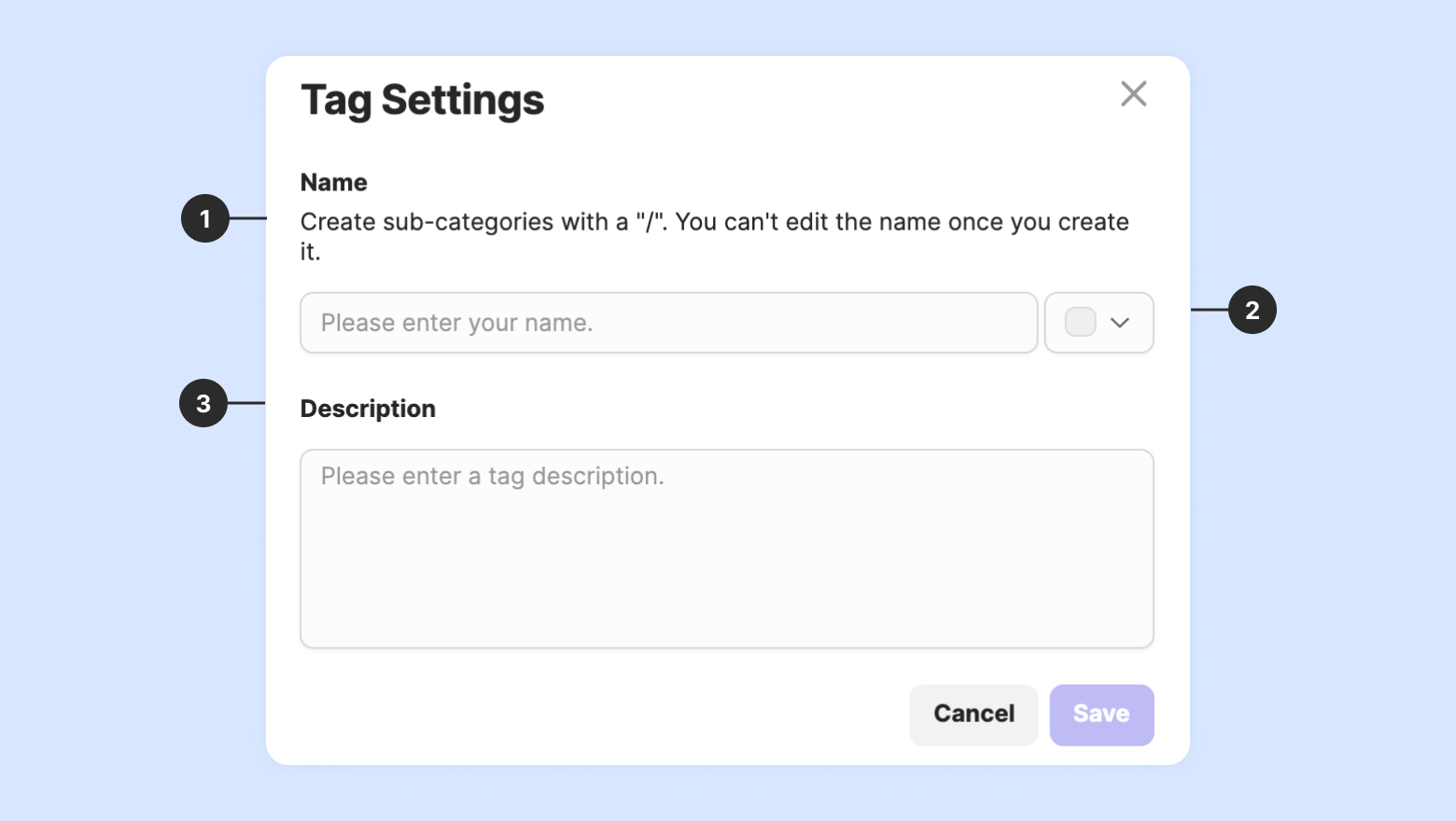This screenshot has height=821, width=1456.
Task: Click the Tag Settings heading
Action: pyautogui.click(x=422, y=100)
